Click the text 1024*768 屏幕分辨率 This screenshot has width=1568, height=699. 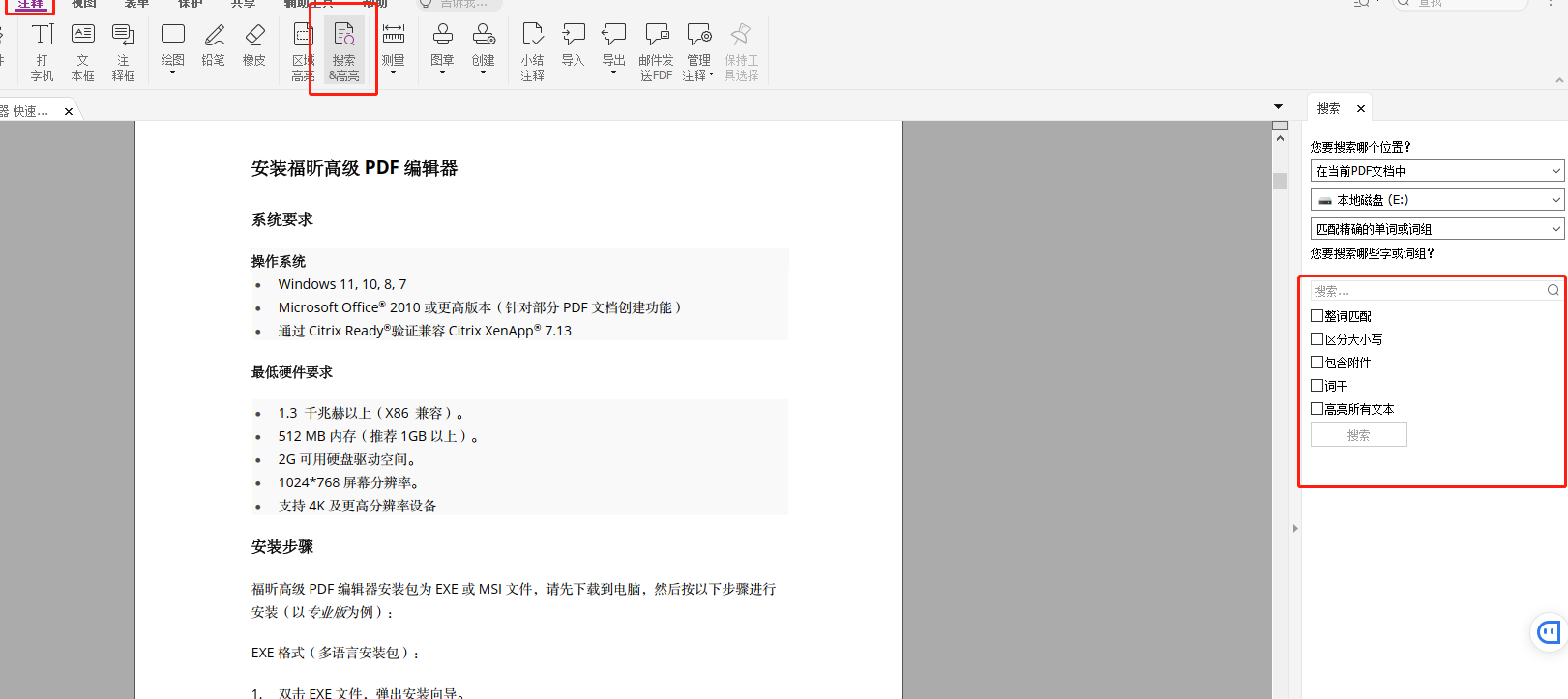point(349,482)
